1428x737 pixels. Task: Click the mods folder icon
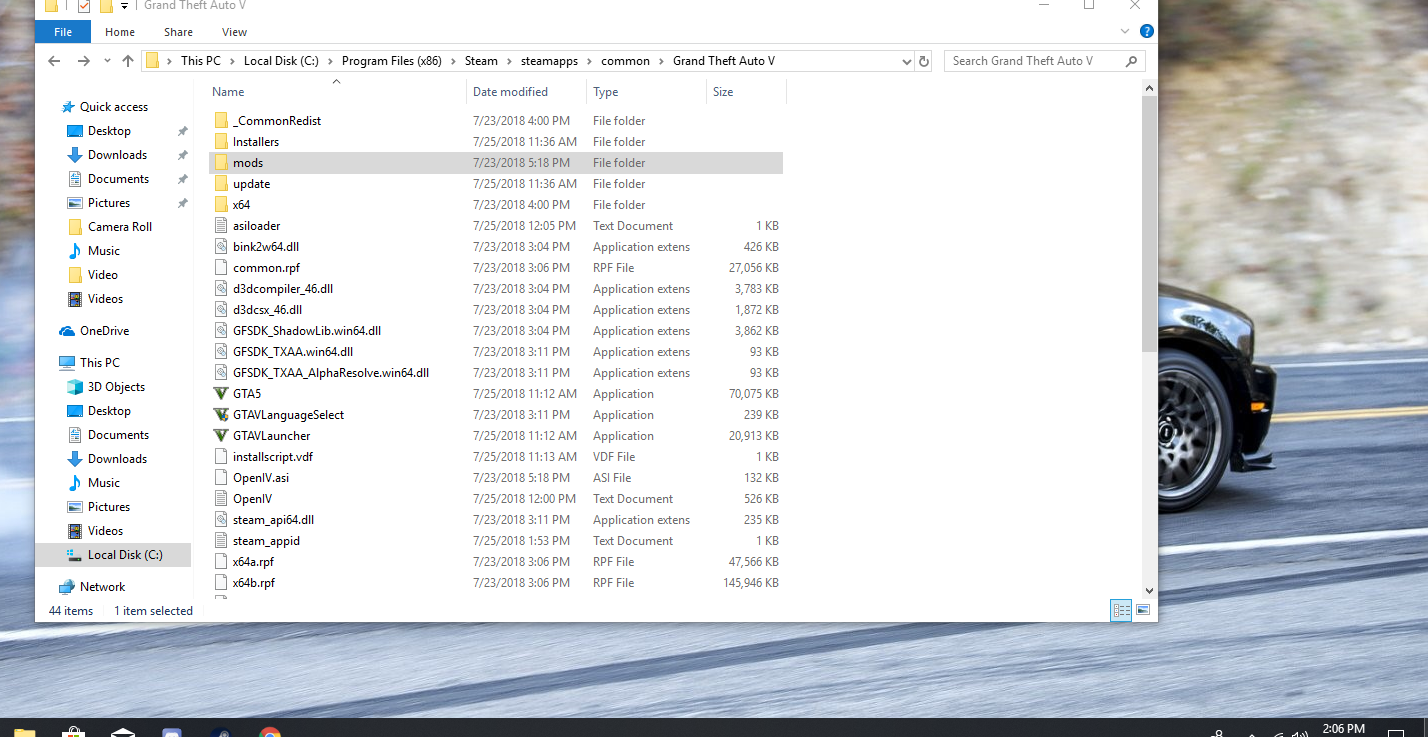click(x=222, y=163)
